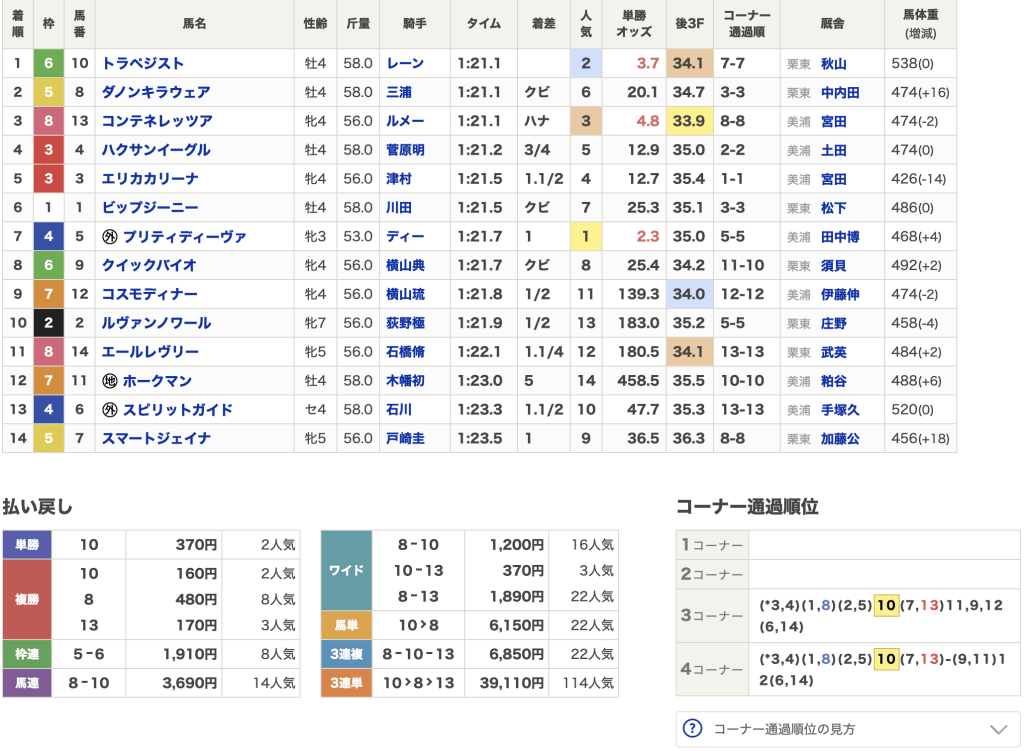Open jockey 石橋脩 profile
1024x751 pixels.
click(x=405, y=351)
